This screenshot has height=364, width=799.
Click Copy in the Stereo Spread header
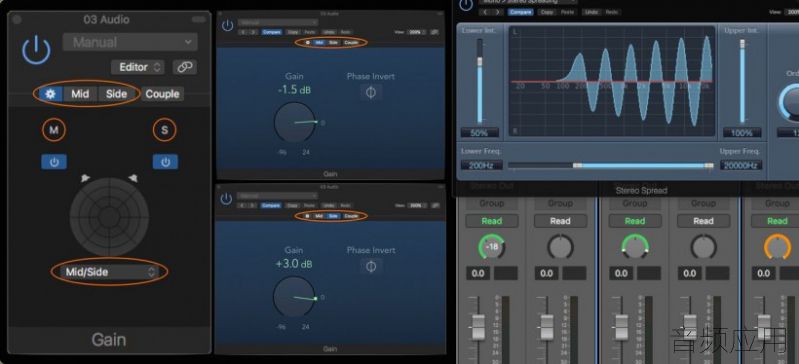(547, 12)
